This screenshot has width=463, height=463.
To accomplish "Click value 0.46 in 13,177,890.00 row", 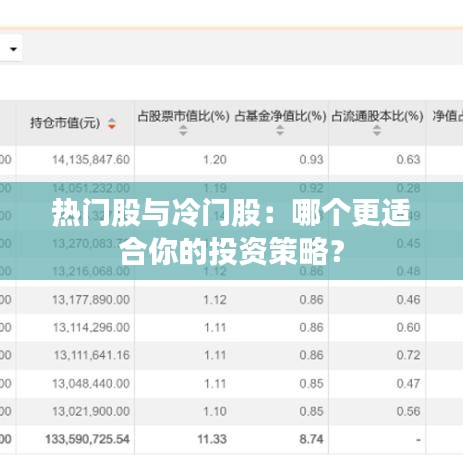I will 408,300.
